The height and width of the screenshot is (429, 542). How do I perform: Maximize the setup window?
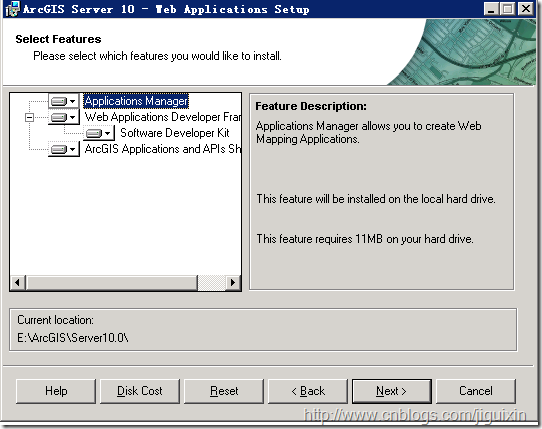tap(507, 9)
